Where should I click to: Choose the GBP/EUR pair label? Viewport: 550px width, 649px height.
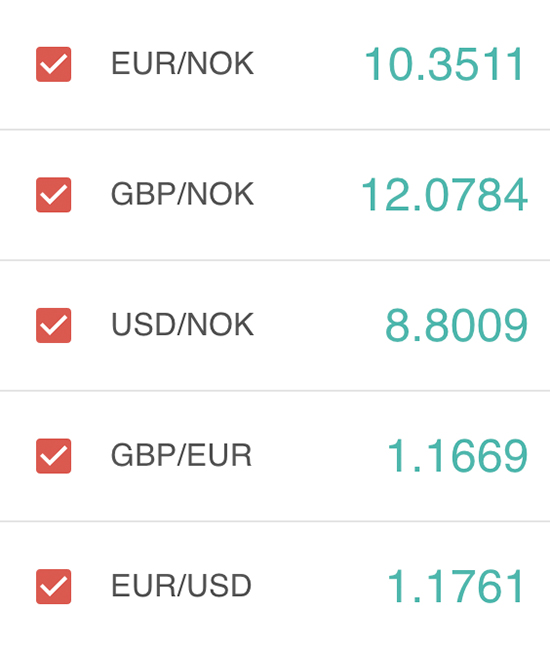181,455
